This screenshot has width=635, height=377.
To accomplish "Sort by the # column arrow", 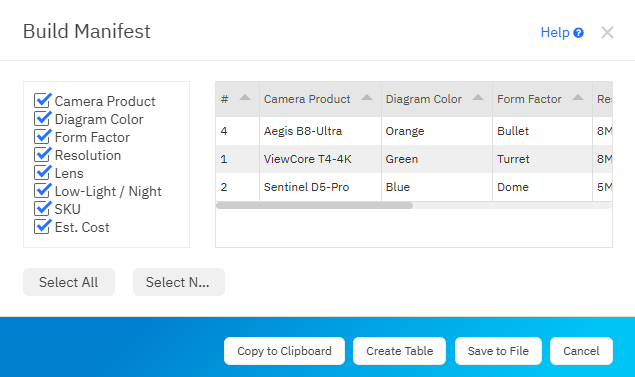I will (245, 98).
